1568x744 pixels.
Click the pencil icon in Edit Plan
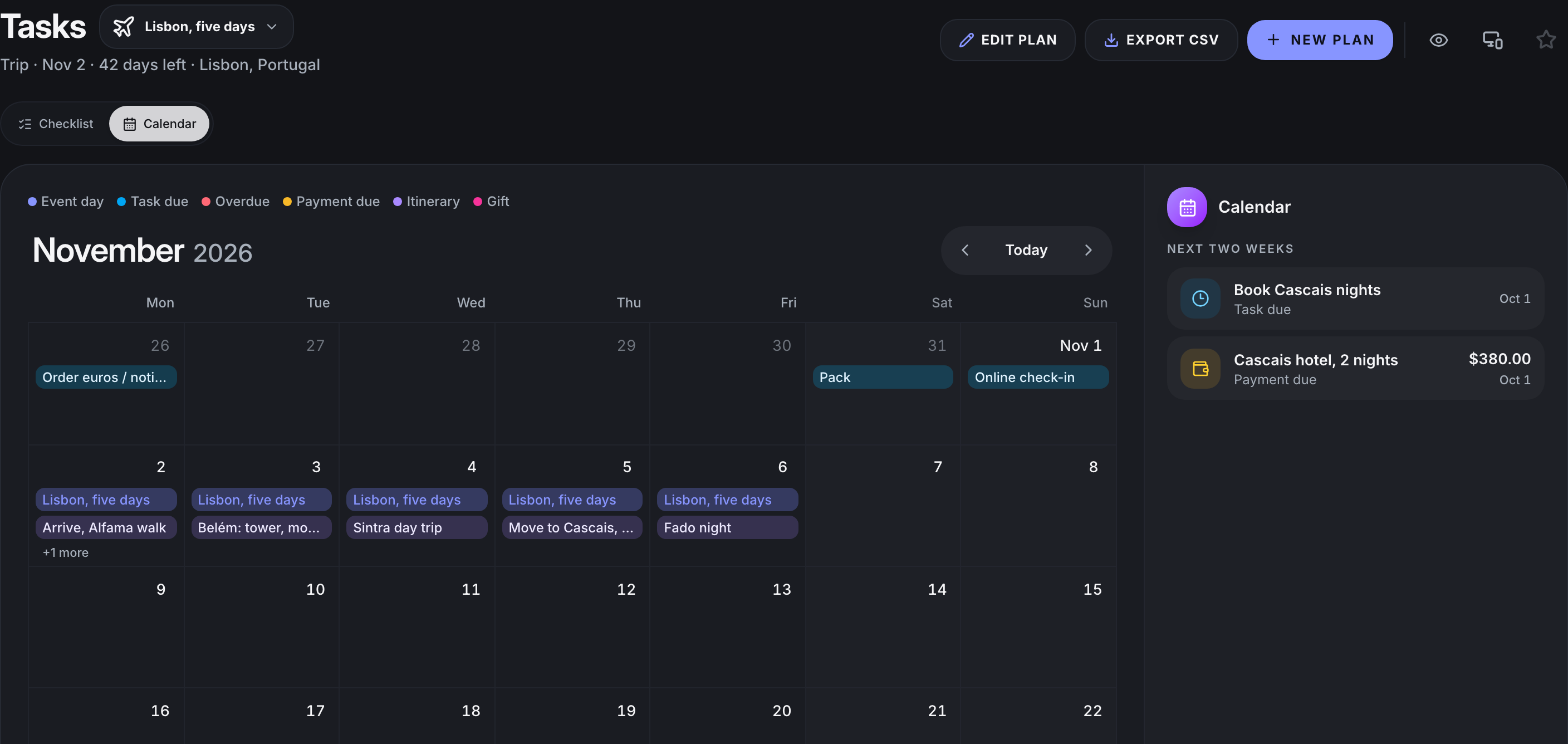click(x=966, y=40)
